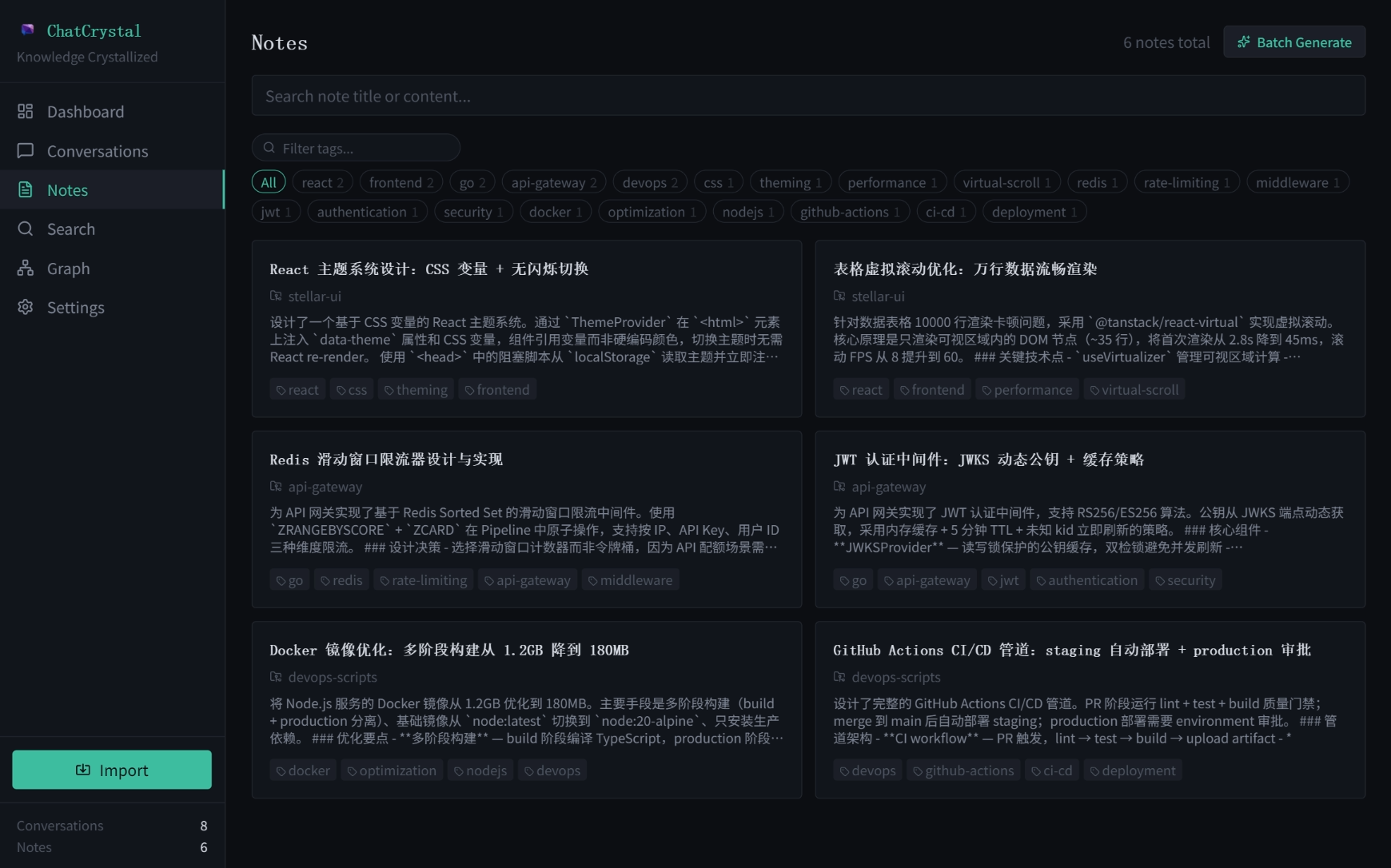1391x868 pixels.
Task: Open Dashboard via its grid icon
Action: [x=26, y=111]
